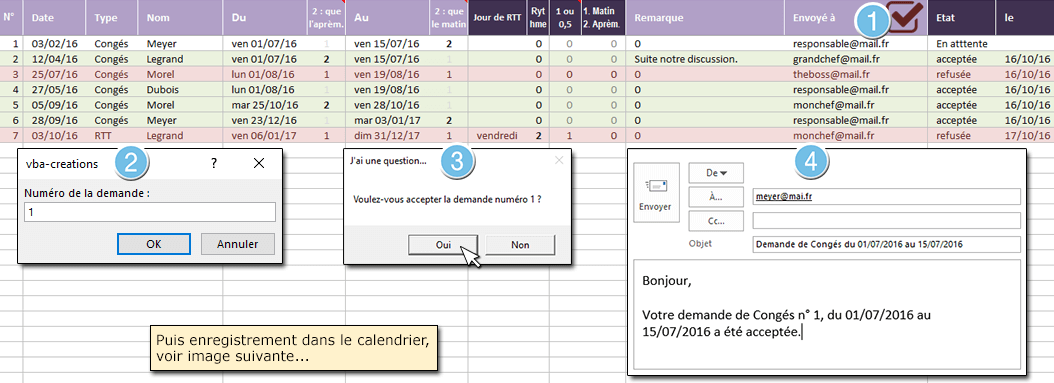1054x383 pixels.
Task: Close the vba-creations dialog
Action: point(259,163)
